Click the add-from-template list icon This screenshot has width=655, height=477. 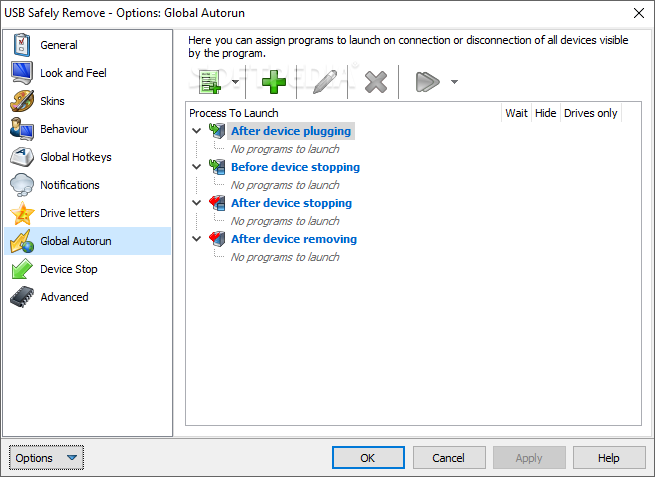210,82
